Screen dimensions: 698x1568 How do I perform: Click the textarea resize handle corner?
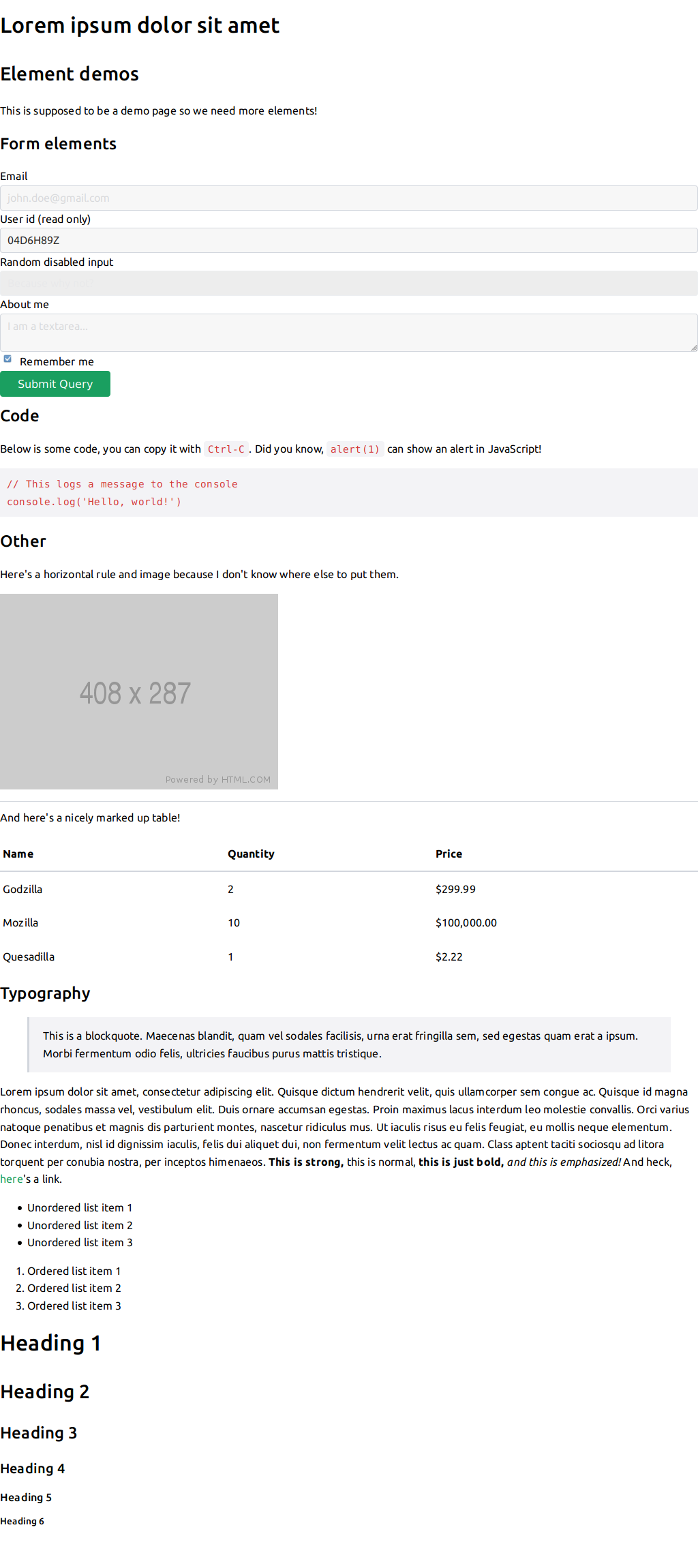pos(693,348)
